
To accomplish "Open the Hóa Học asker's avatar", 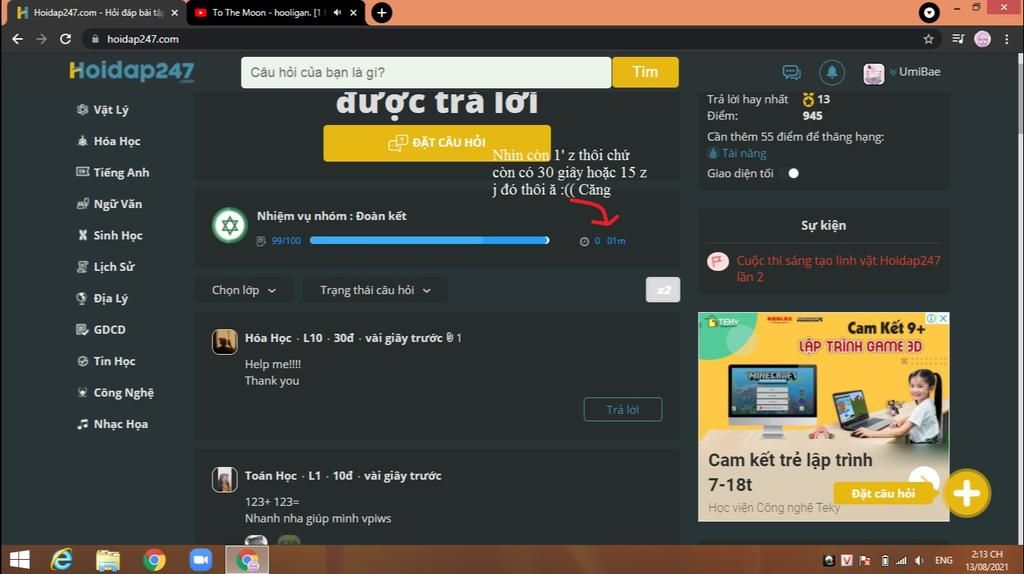I will [225, 341].
